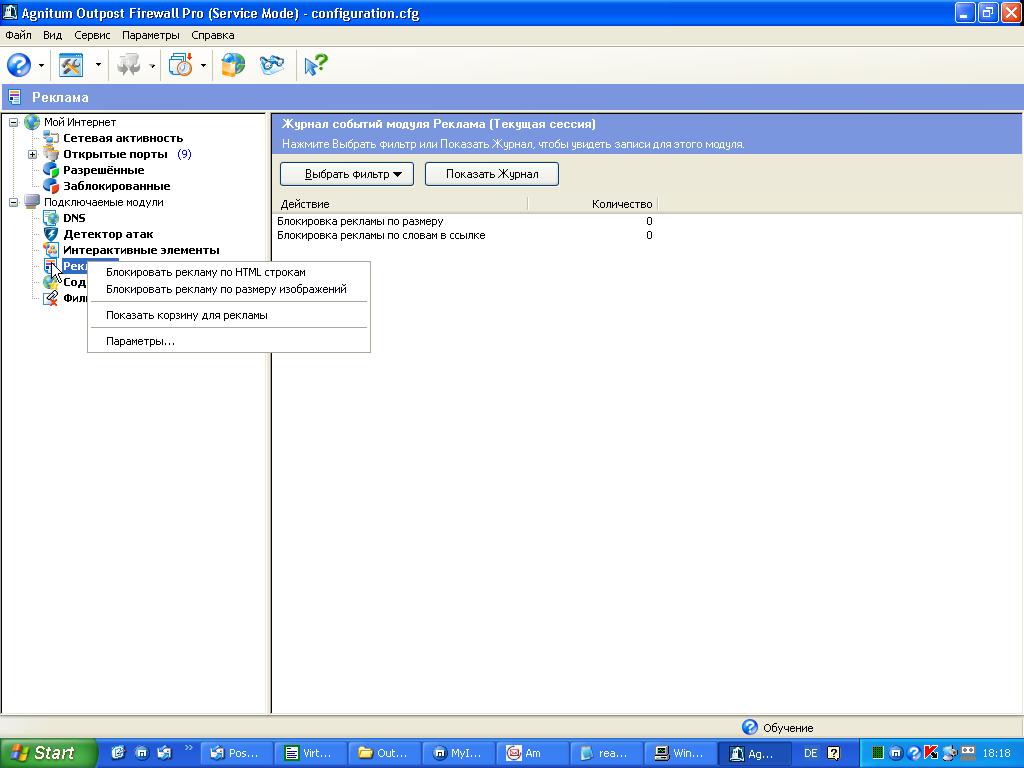Switch to the Virt... taskbar button
Viewport: 1024px width, 768px height.
click(x=311, y=753)
